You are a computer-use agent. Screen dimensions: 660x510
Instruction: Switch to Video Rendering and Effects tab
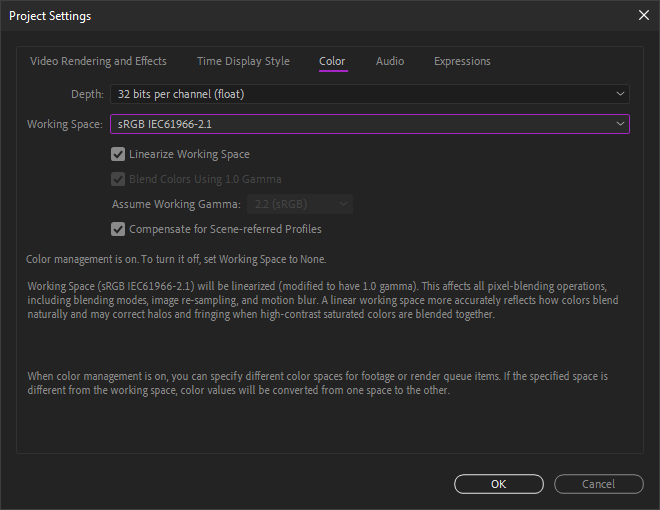[x=98, y=61]
